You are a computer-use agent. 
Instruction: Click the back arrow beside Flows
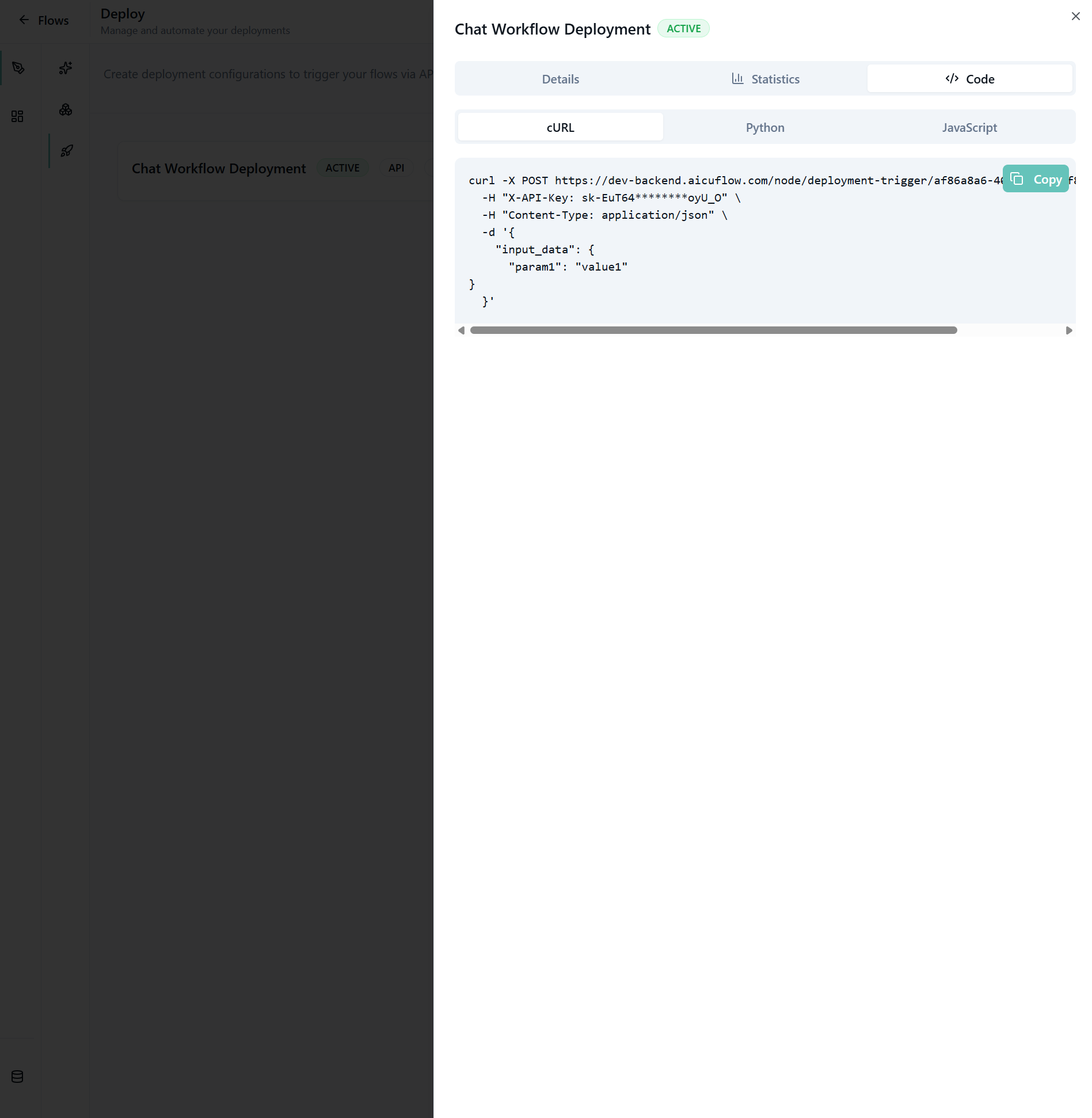pyautogui.click(x=24, y=20)
